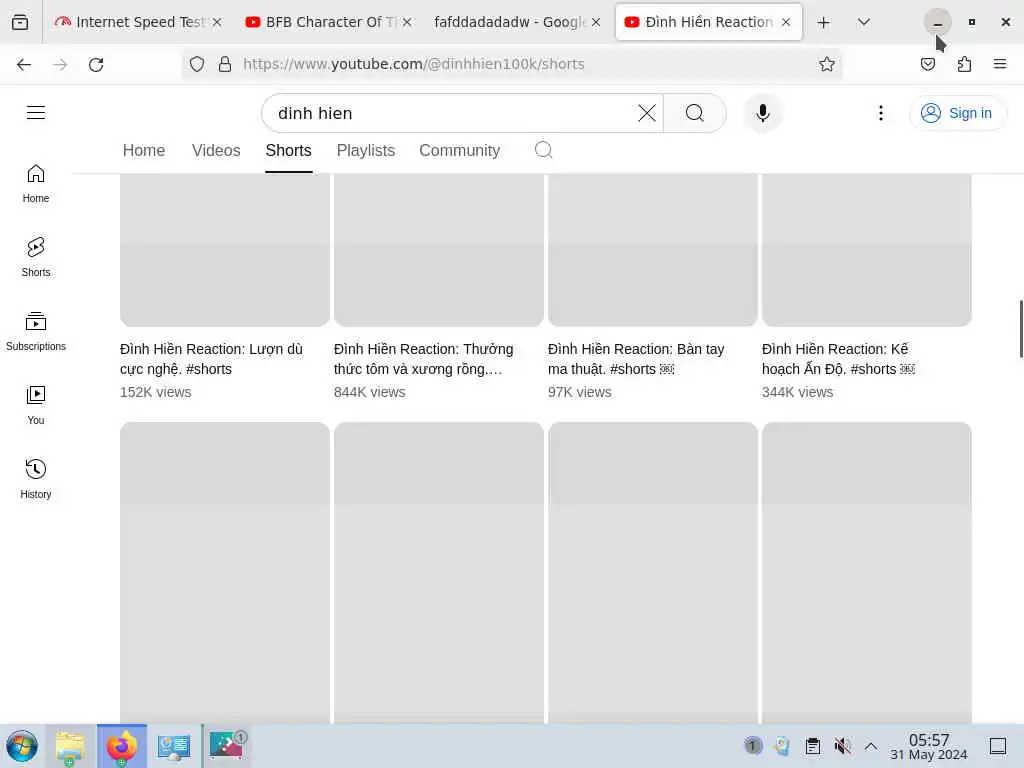Image resolution: width=1024 pixels, height=768 pixels.
Task: Switch to BFB Character Of tab
Action: coord(328,22)
